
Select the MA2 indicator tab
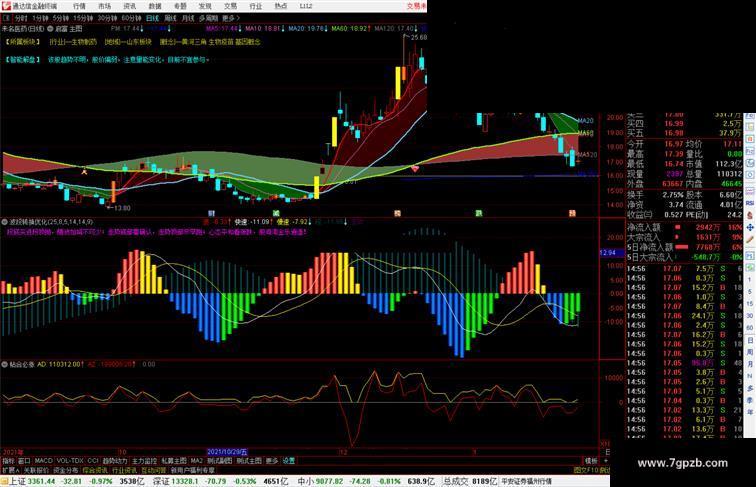pos(196,461)
